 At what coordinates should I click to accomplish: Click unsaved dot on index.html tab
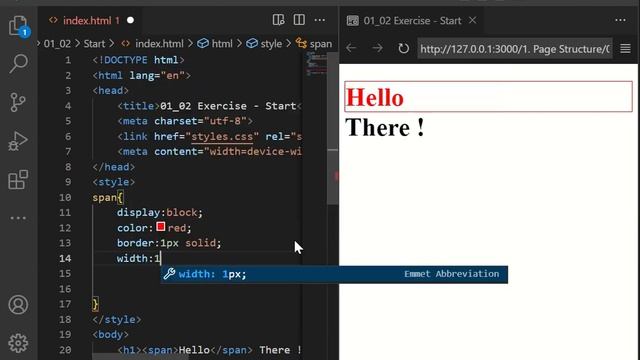(130, 20)
